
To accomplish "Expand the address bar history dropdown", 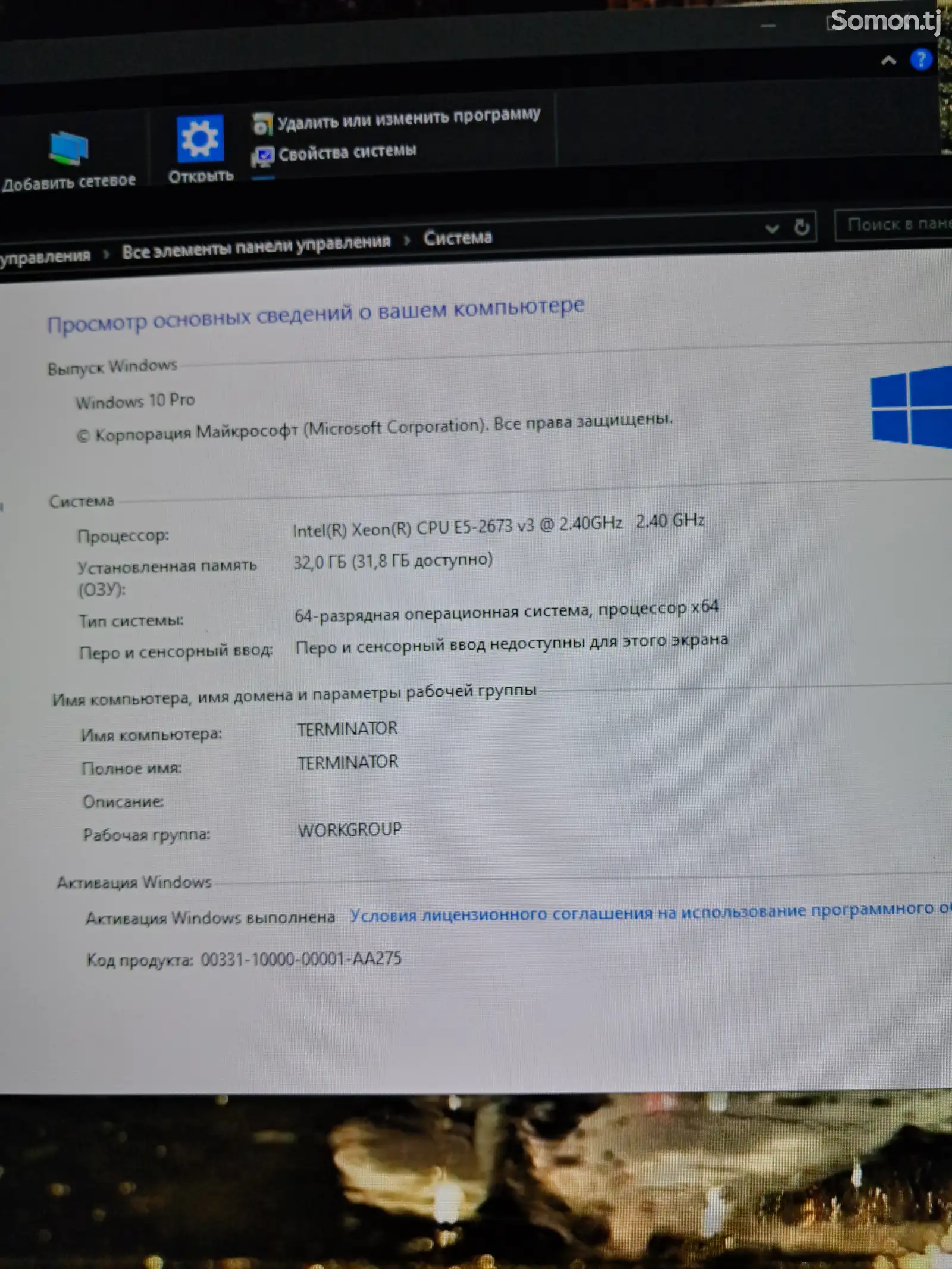I will (772, 228).
